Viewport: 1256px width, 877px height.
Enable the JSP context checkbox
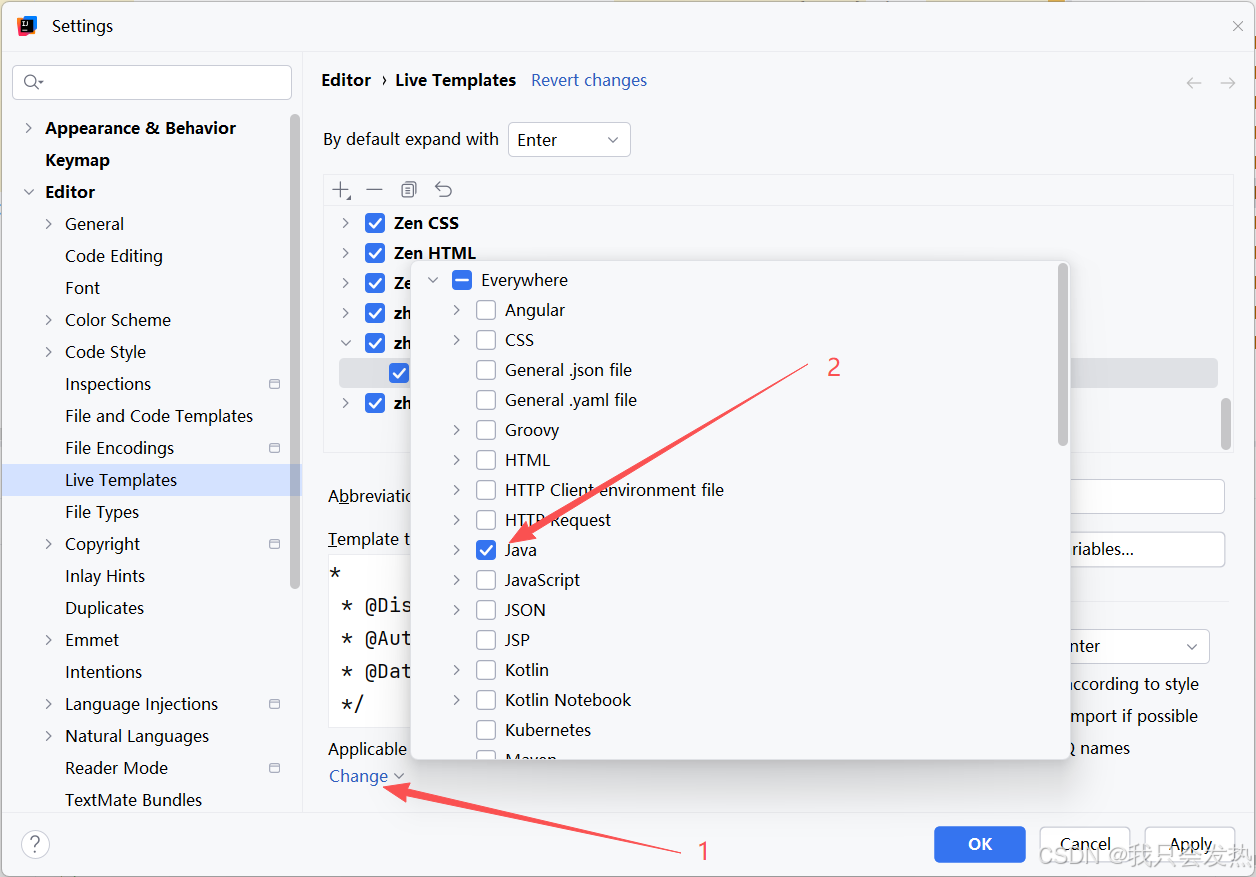pos(486,640)
